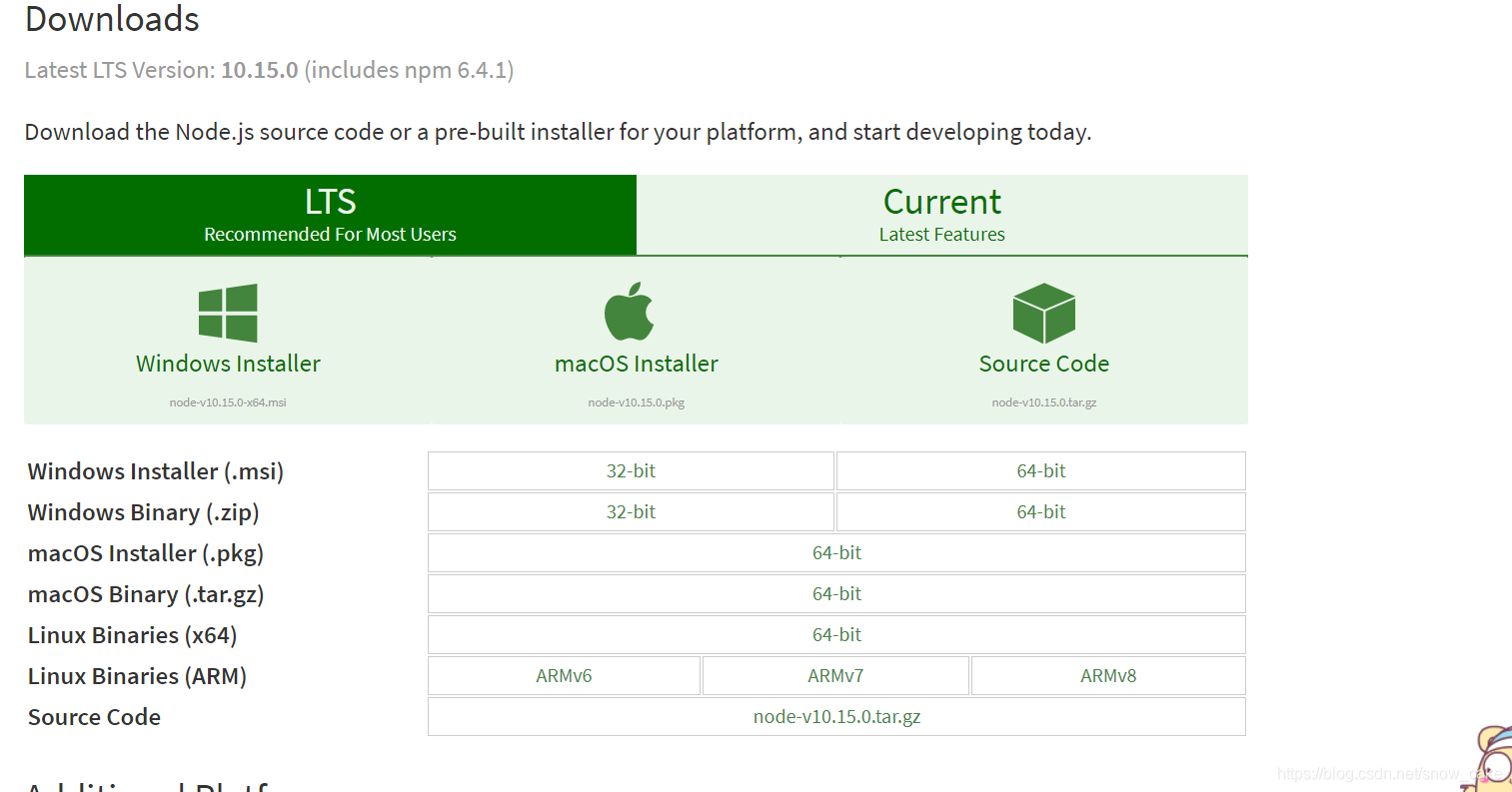Download 64-bit macOS Installer (.pkg)

click(836, 552)
